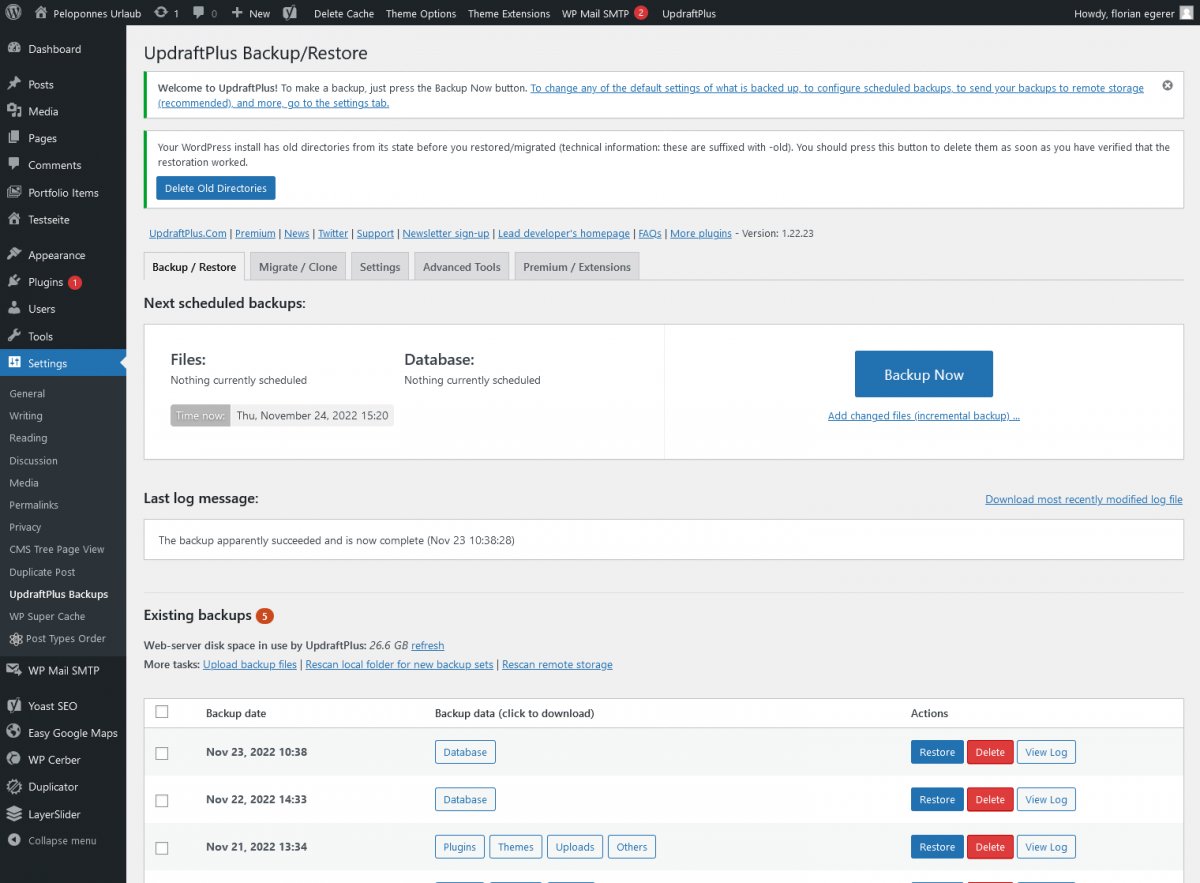Viewport: 1200px width, 883px height.
Task: Click Add changed files incremental backup link
Action: 924,416
